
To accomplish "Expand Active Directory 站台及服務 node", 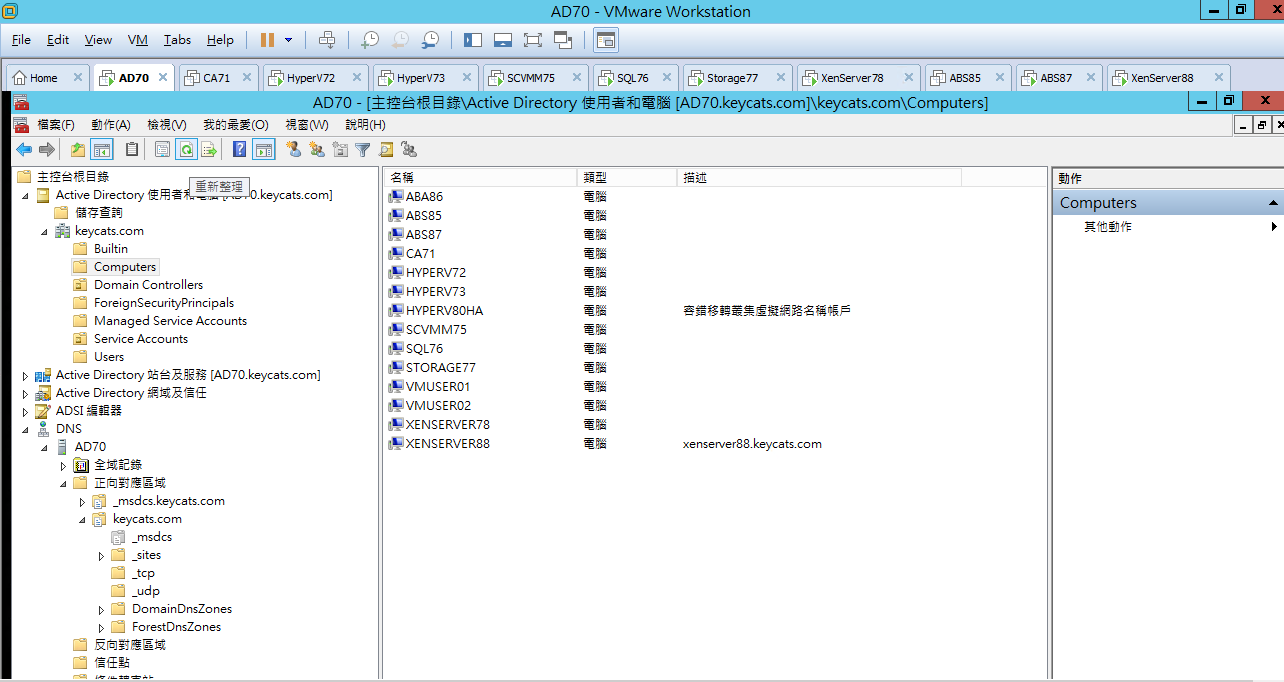I will click(x=25, y=376).
